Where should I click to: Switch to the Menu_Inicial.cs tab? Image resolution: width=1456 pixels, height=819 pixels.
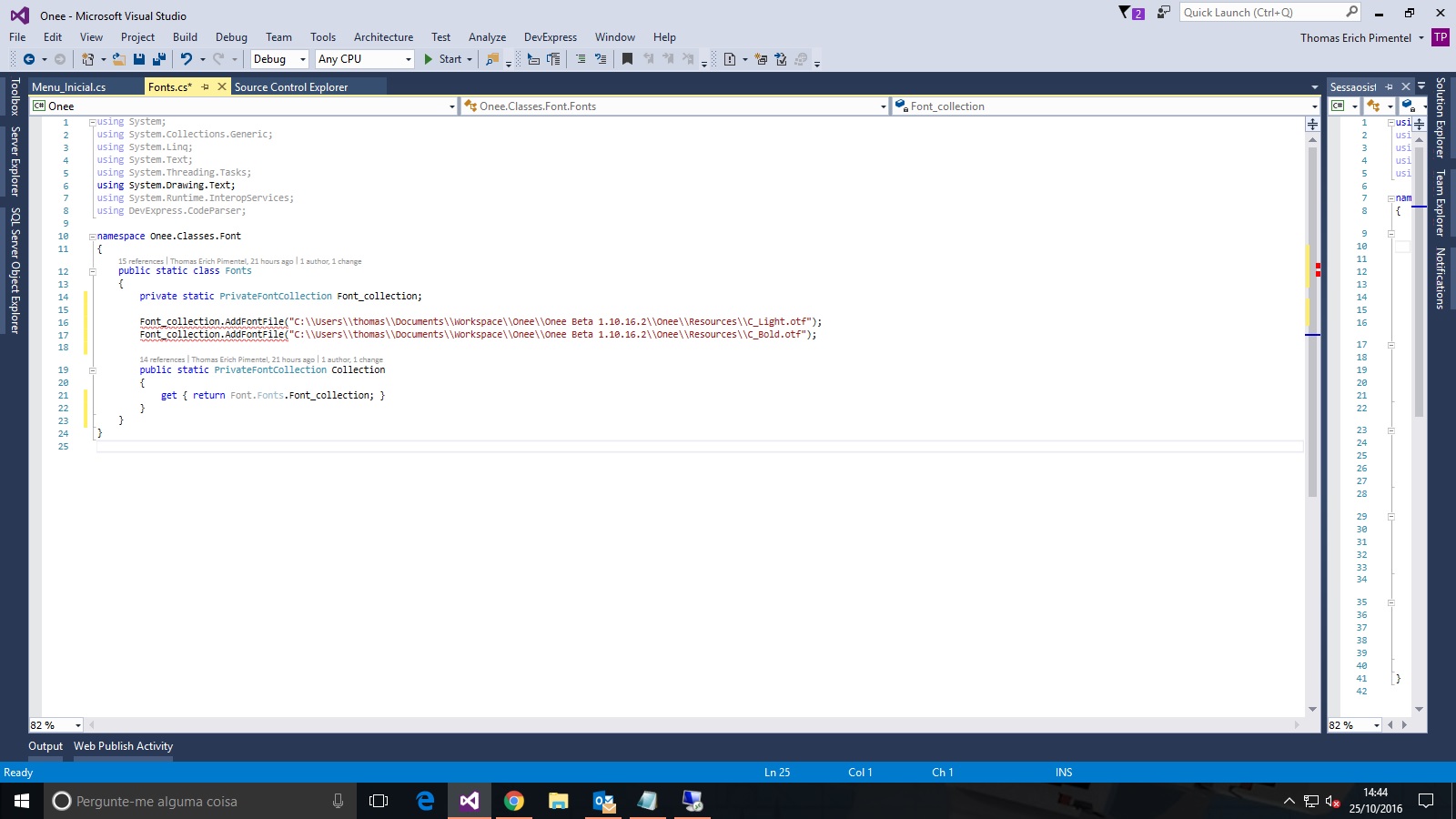tap(69, 87)
